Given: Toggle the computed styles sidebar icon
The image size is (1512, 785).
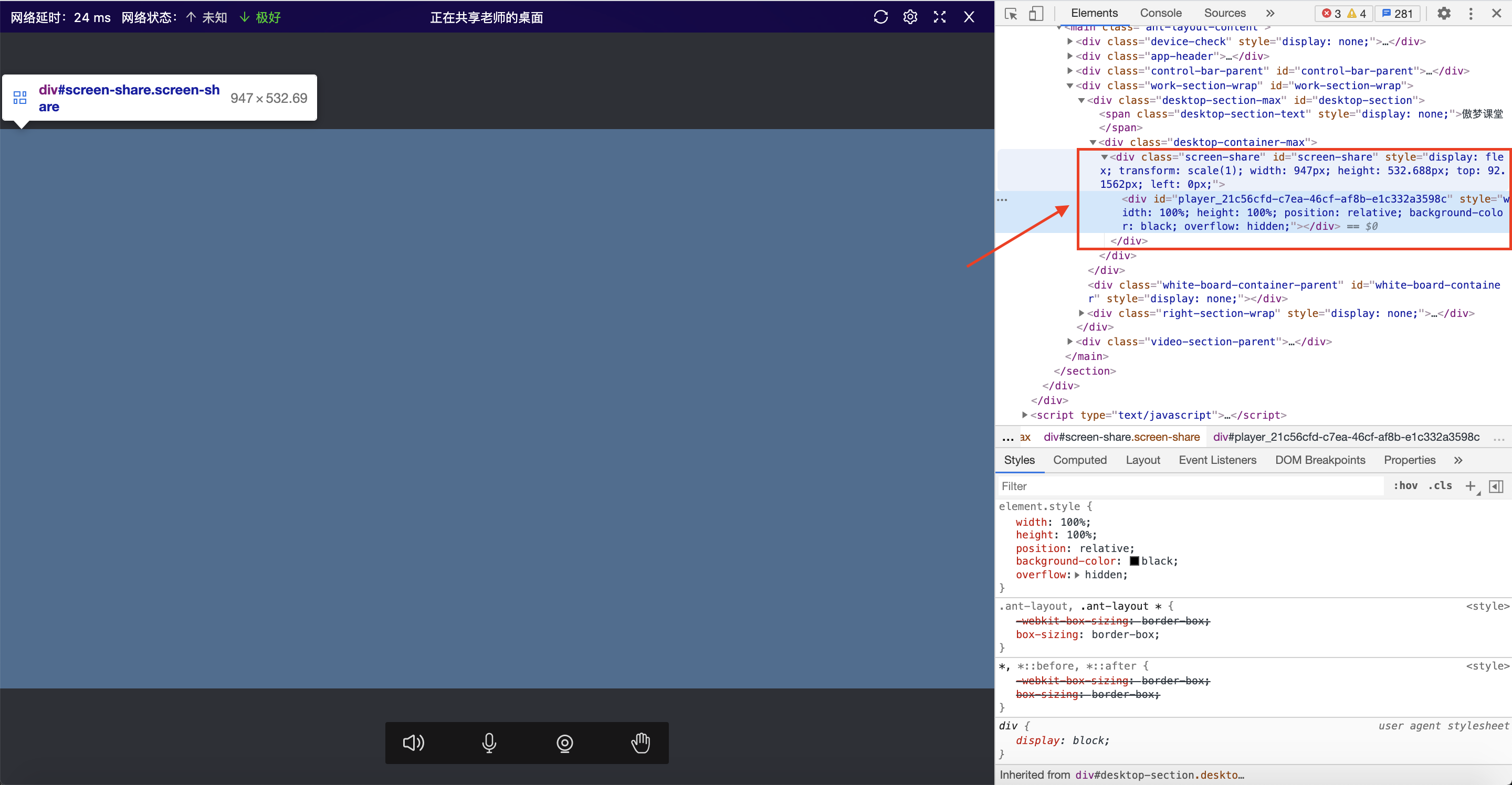Looking at the screenshot, I should point(1496,486).
